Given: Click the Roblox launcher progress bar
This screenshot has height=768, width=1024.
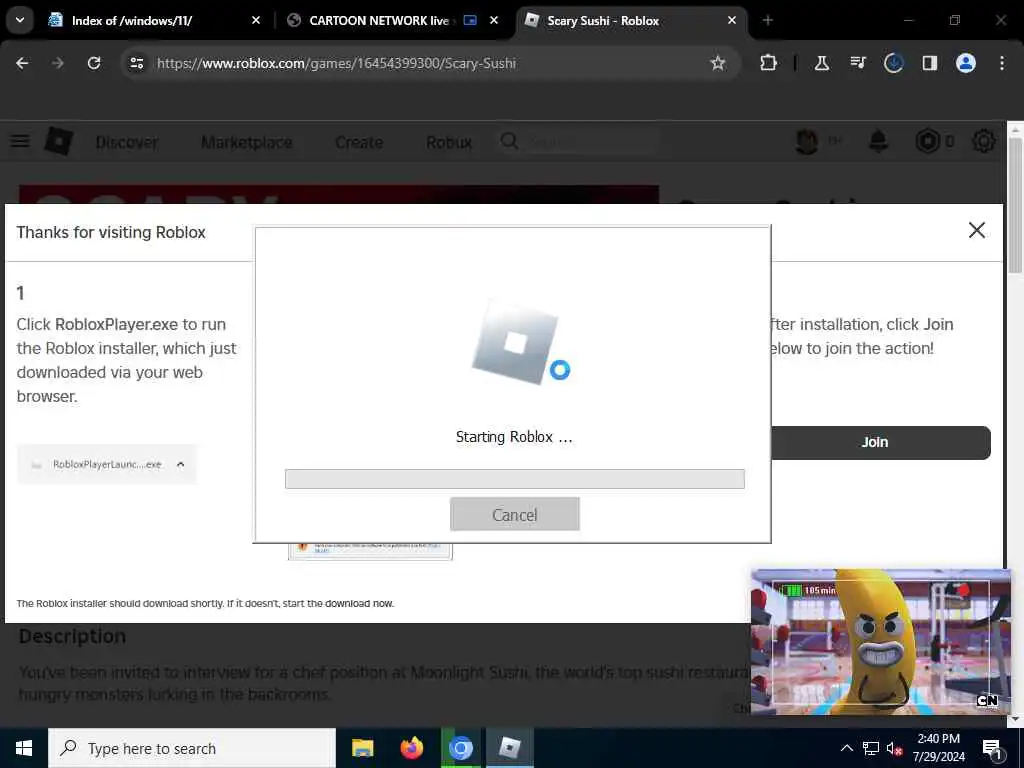Looking at the screenshot, I should (x=515, y=479).
